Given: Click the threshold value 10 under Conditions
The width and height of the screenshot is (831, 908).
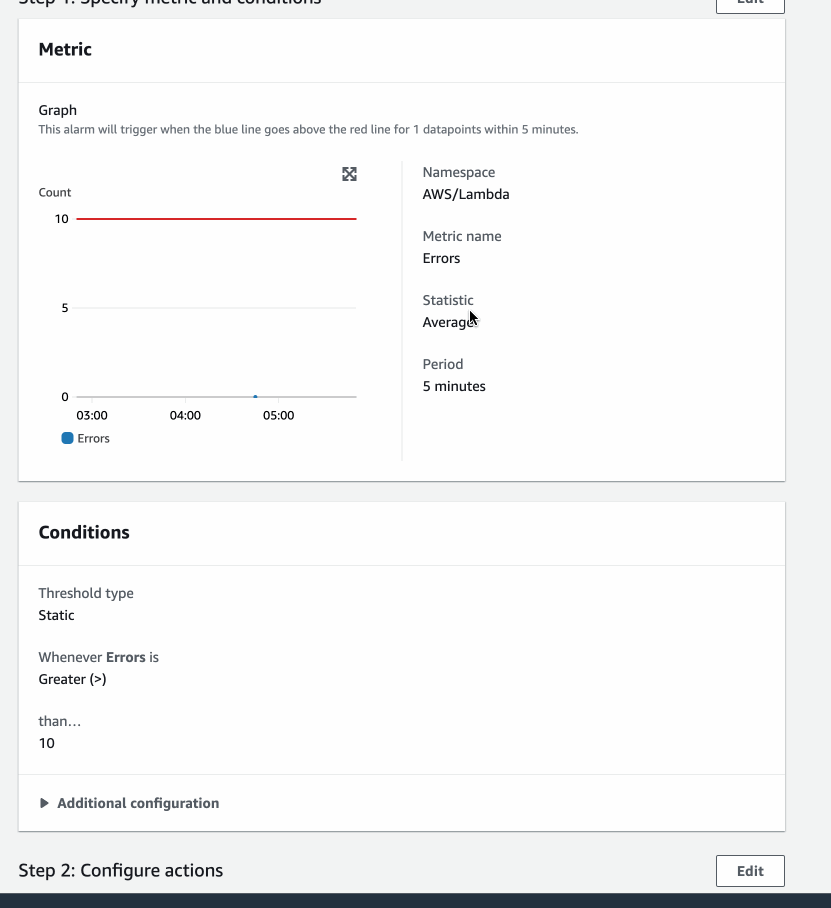Looking at the screenshot, I should pyautogui.click(x=44, y=743).
